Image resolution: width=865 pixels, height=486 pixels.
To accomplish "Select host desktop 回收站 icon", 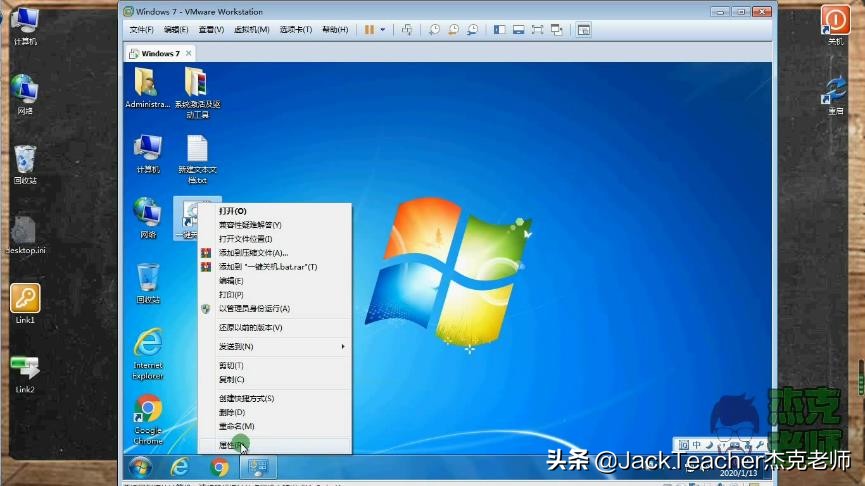I will click(x=25, y=164).
